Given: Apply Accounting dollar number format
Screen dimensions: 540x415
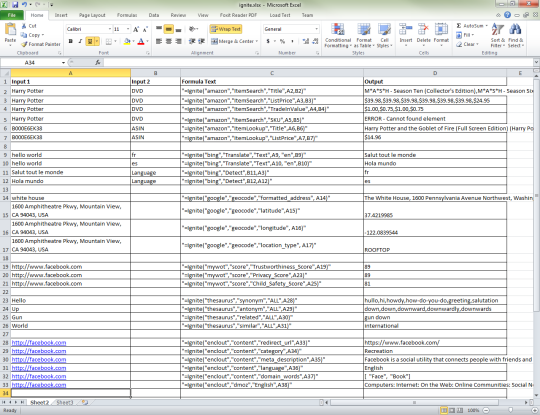Looking at the screenshot, I should [268, 41].
